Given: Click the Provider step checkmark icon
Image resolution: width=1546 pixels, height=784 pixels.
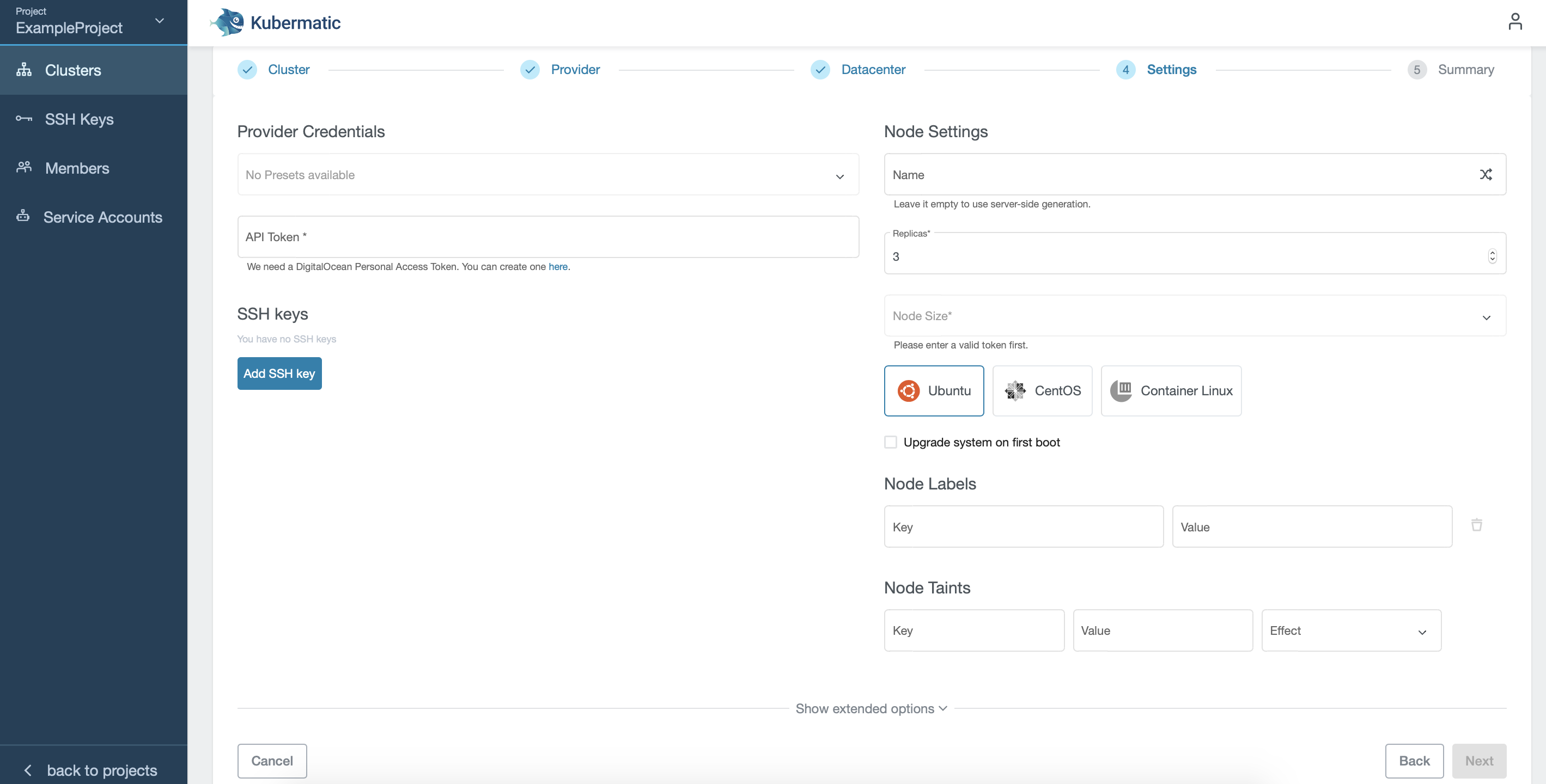Looking at the screenshot, I should pos(530,70).
